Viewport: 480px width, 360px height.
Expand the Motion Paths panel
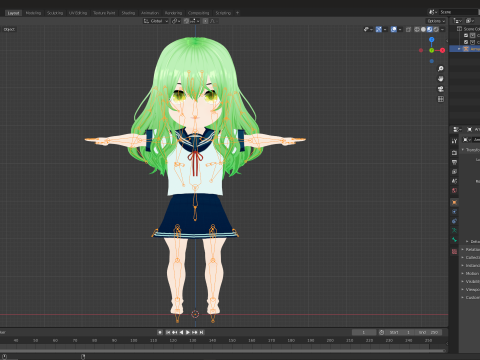pos(463,273)
